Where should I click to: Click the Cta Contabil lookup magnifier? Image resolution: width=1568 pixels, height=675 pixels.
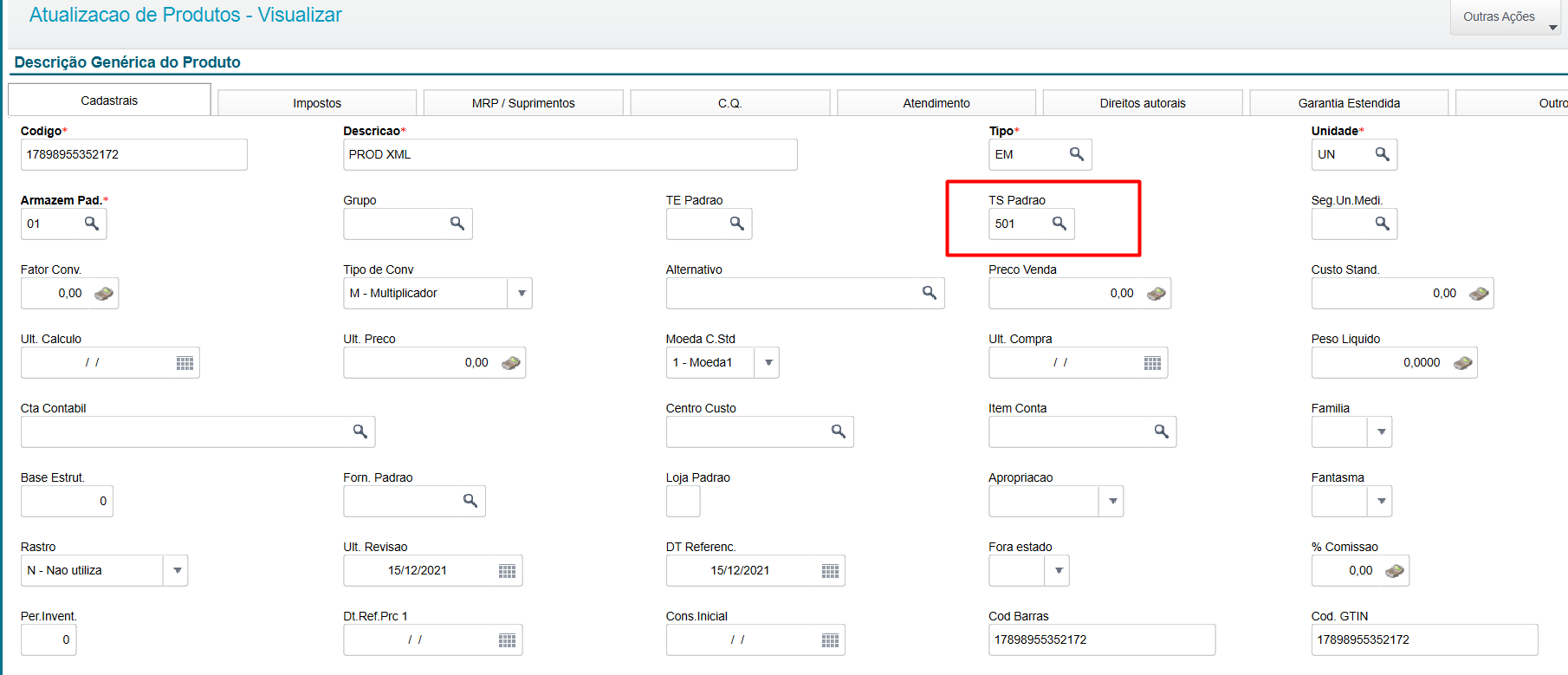tap(360, 432)
